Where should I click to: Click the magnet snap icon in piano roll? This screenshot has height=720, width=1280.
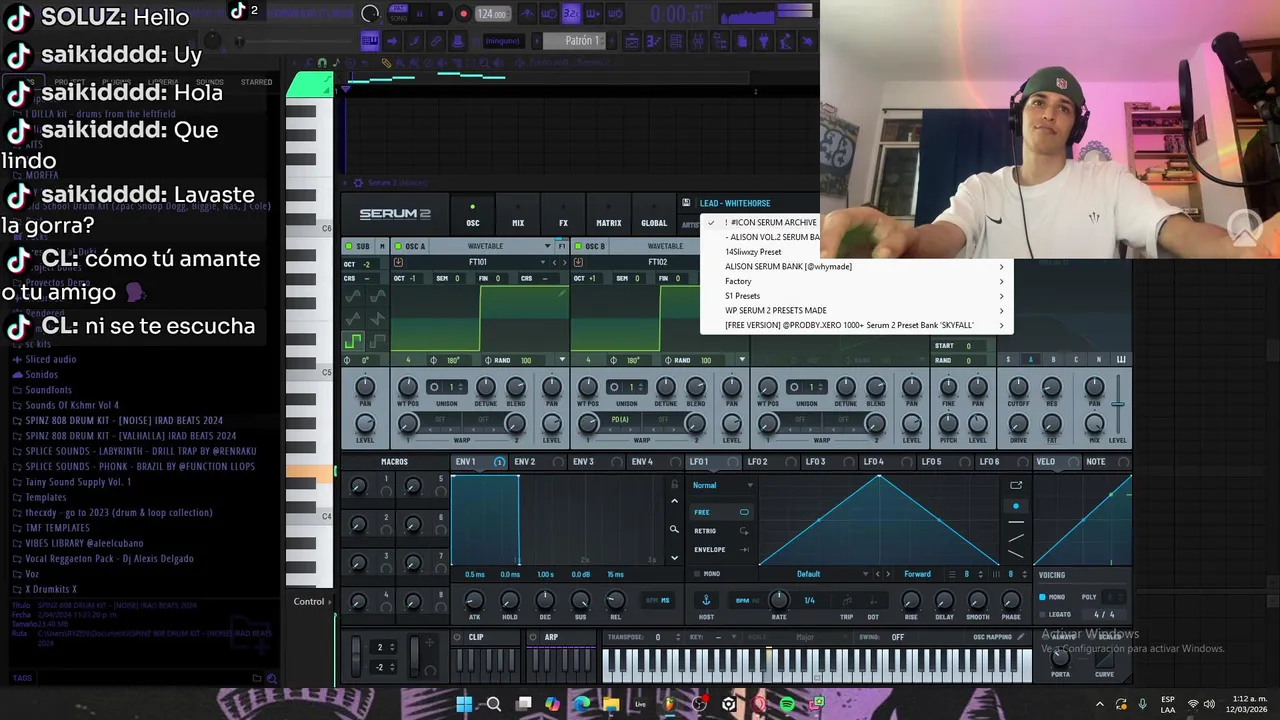coord(321,63)
